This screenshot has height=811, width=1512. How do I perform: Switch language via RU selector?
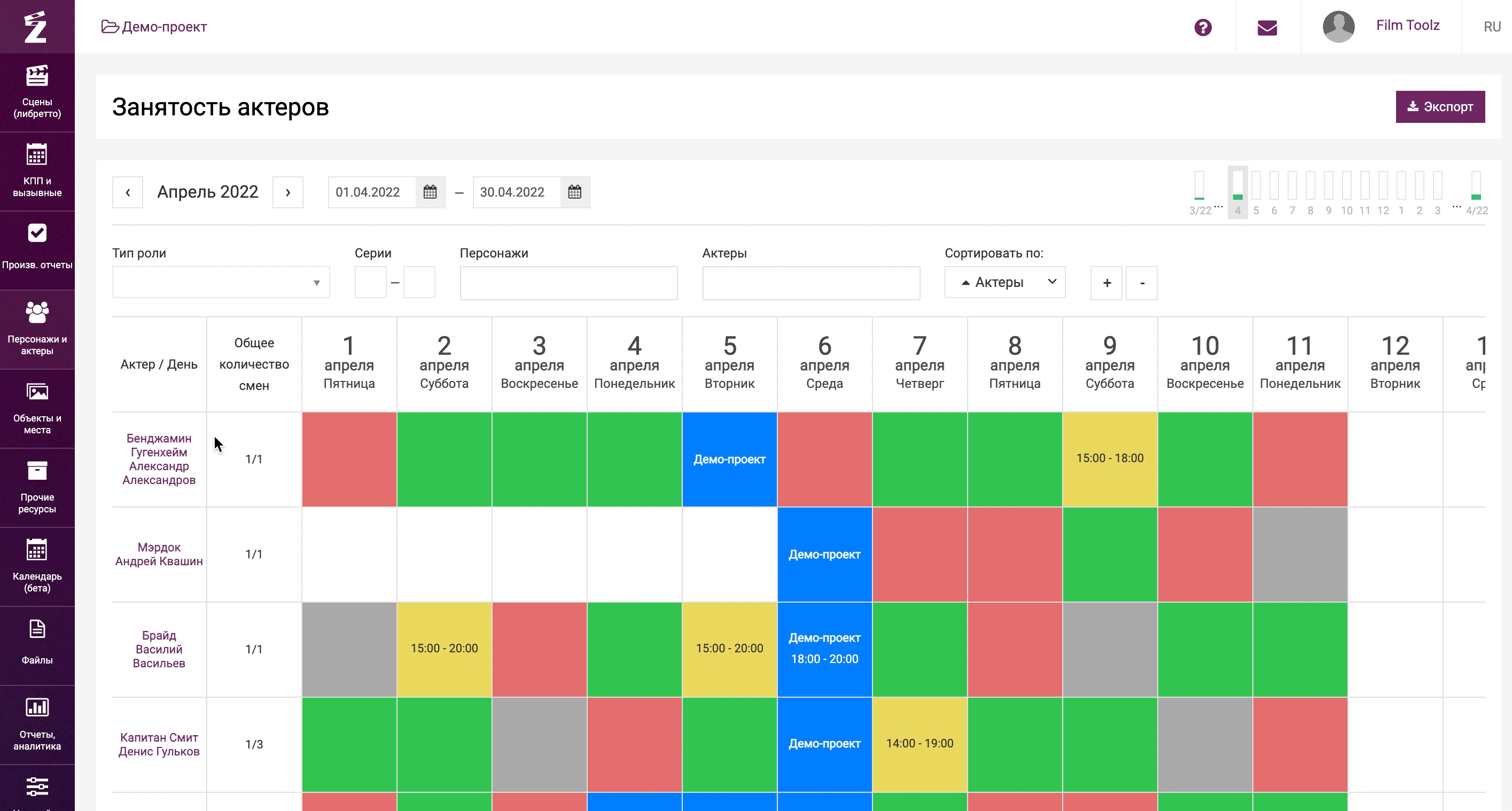[1492, 27]
